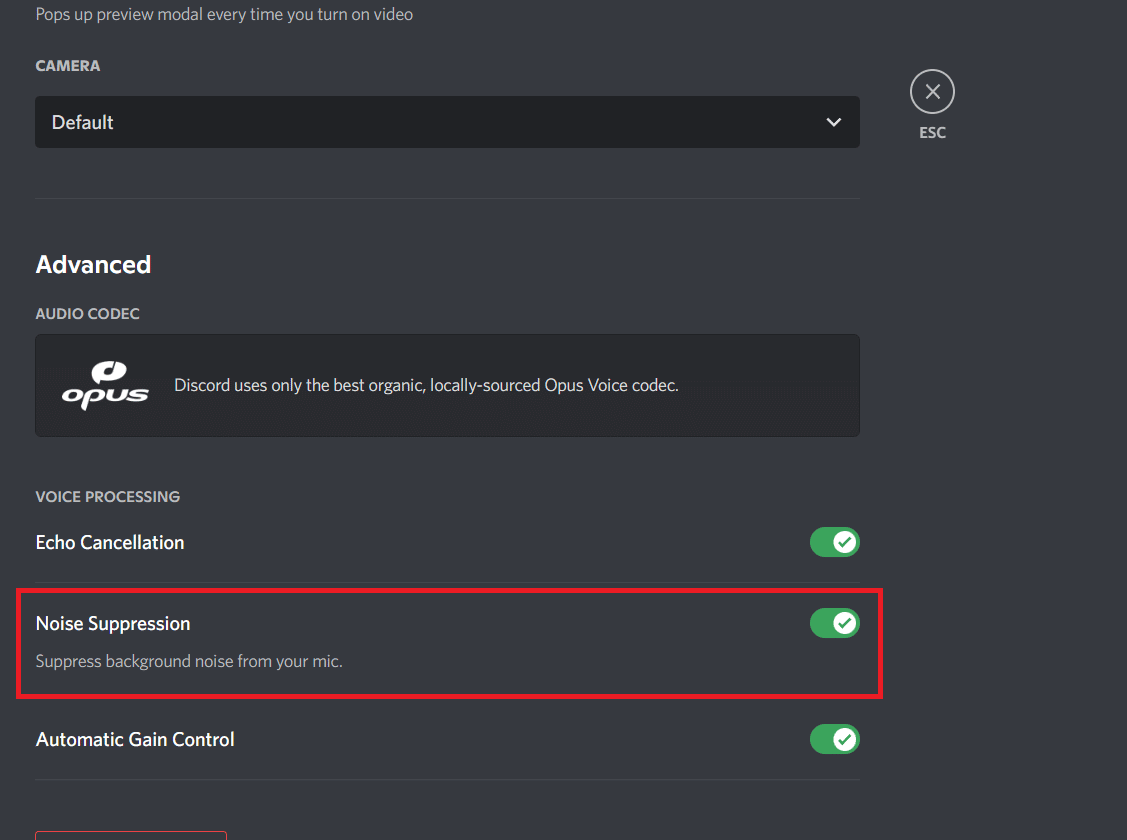Disable the Echo Cancellation switch
The height and width of the screenshot is (840, 1127).
(834, 542)
